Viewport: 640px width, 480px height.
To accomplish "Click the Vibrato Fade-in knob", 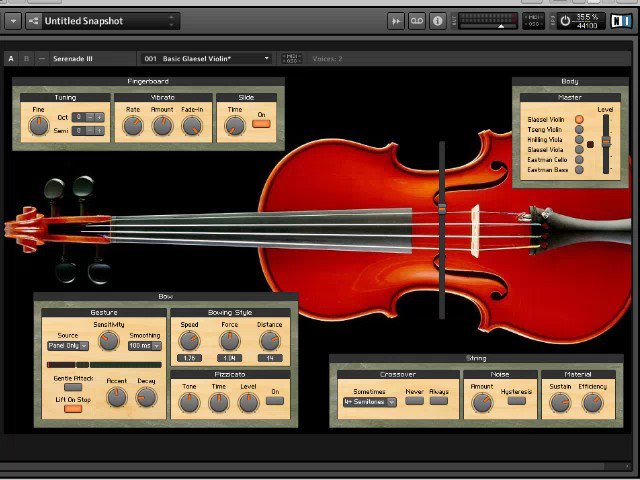I will [x=192, y=126].
